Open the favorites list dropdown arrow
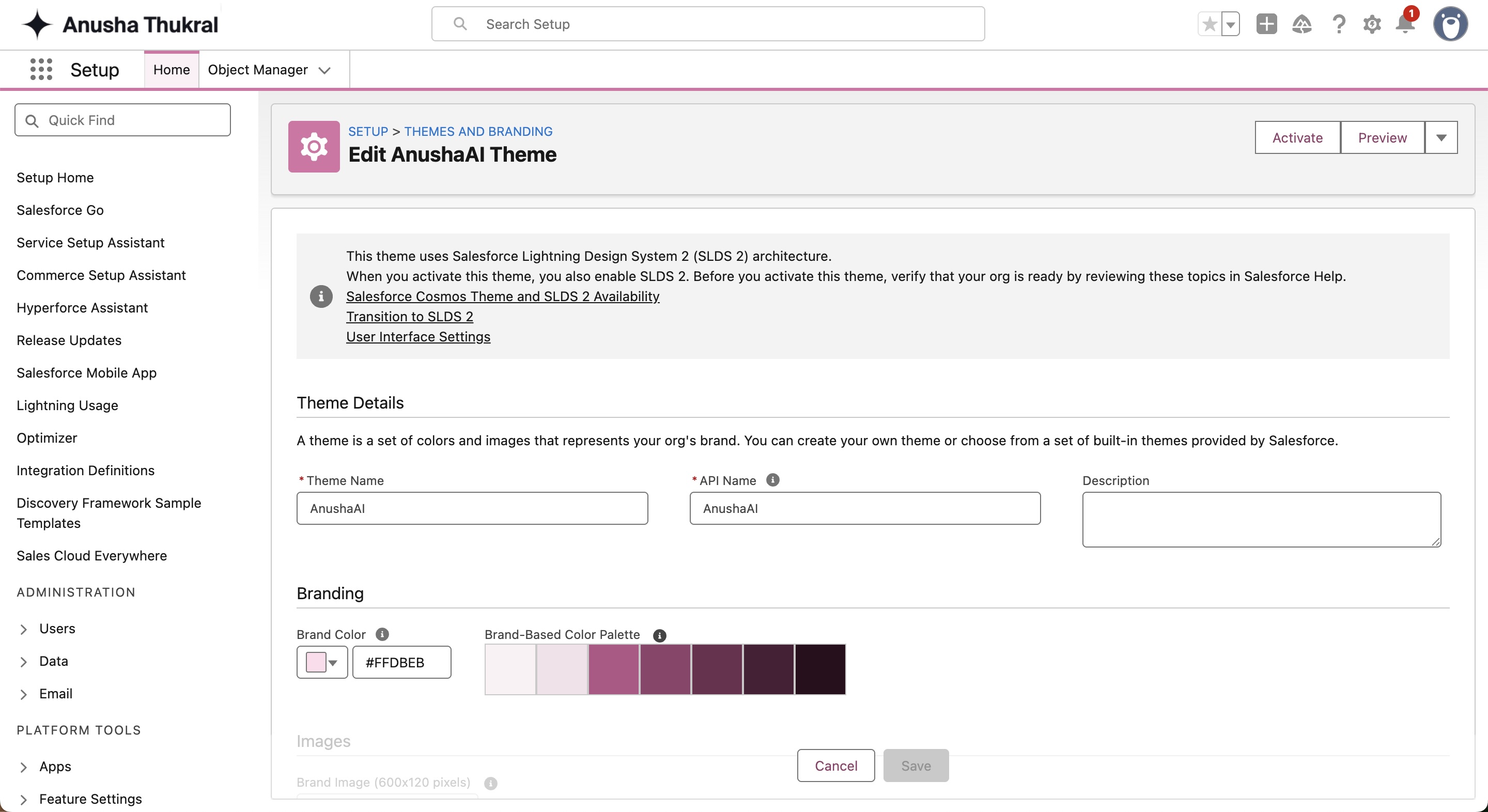 (1230, 24)
